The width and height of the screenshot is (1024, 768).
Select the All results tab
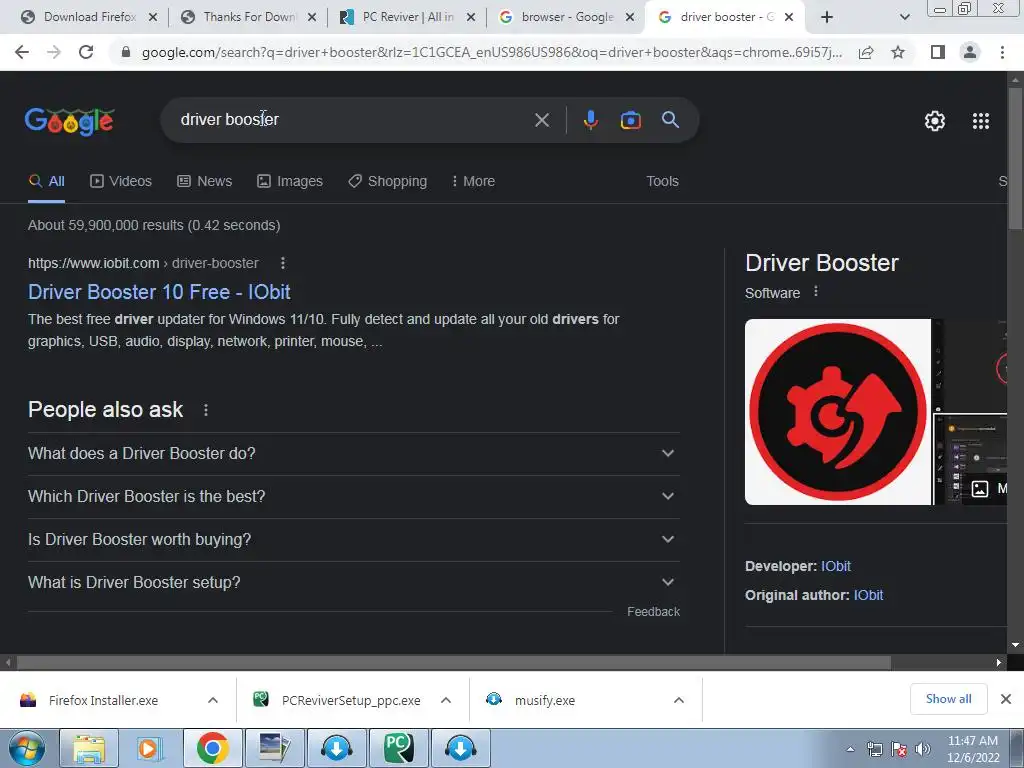[46, 181]
